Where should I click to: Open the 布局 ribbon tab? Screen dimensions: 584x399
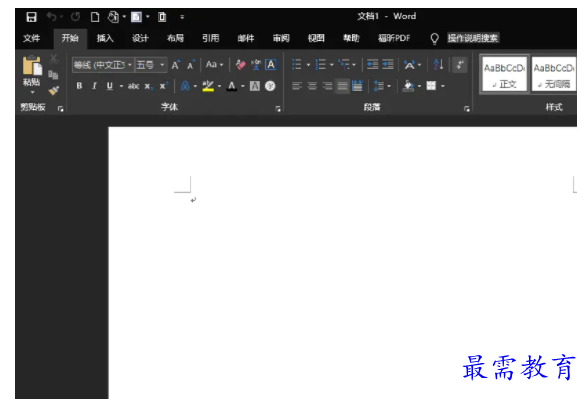(x=175, y=38)
